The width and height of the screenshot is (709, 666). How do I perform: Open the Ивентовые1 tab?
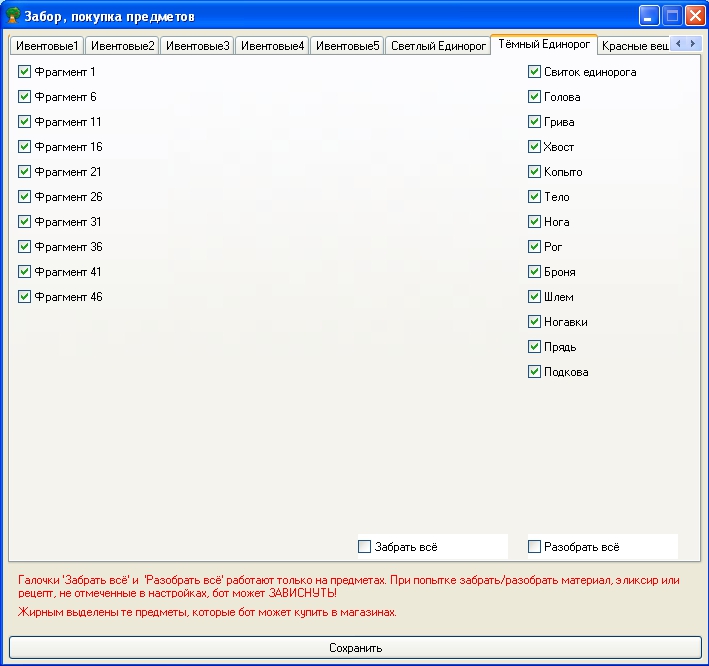pos(47,46)
